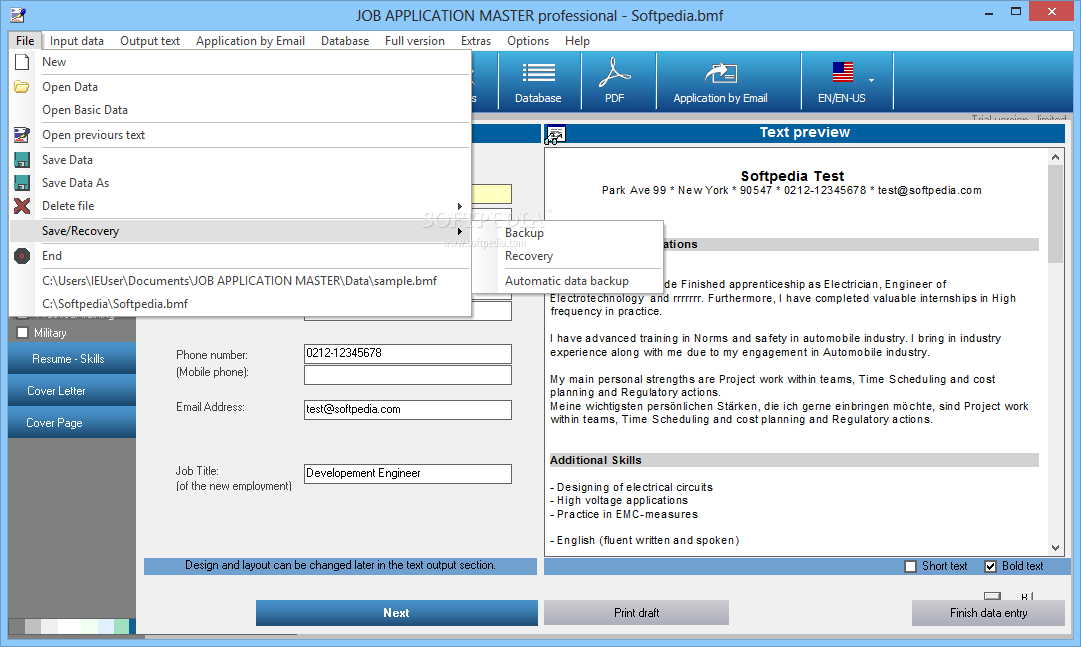Screen dimensions: 1081x647
Task: Open the Database toolbar button
Action: 538,81
